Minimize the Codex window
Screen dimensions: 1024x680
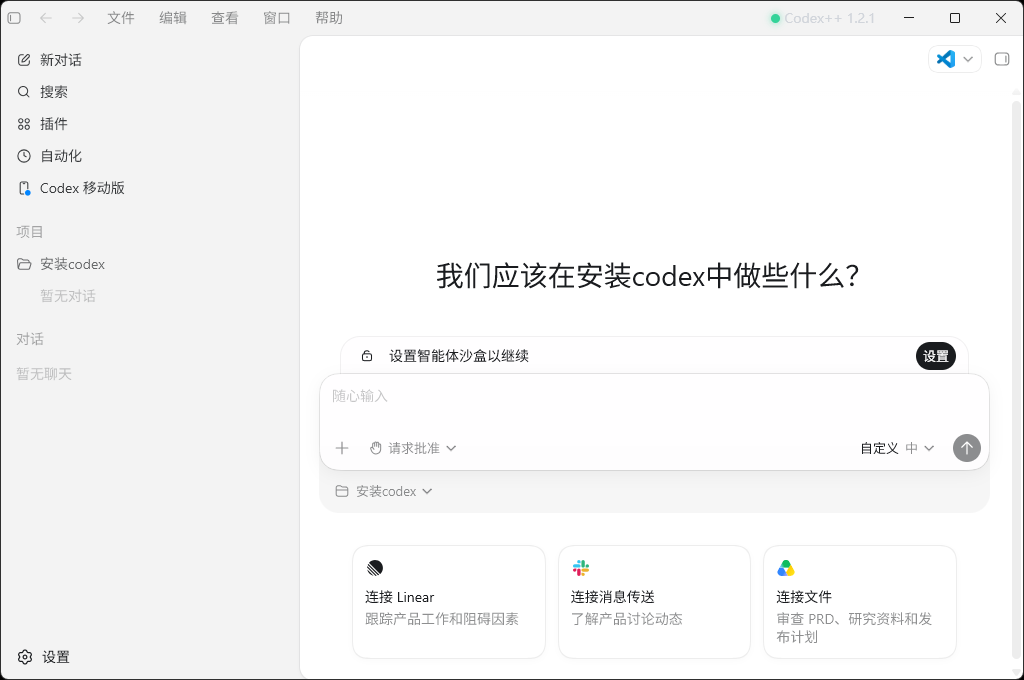click(x=909, y=18)
